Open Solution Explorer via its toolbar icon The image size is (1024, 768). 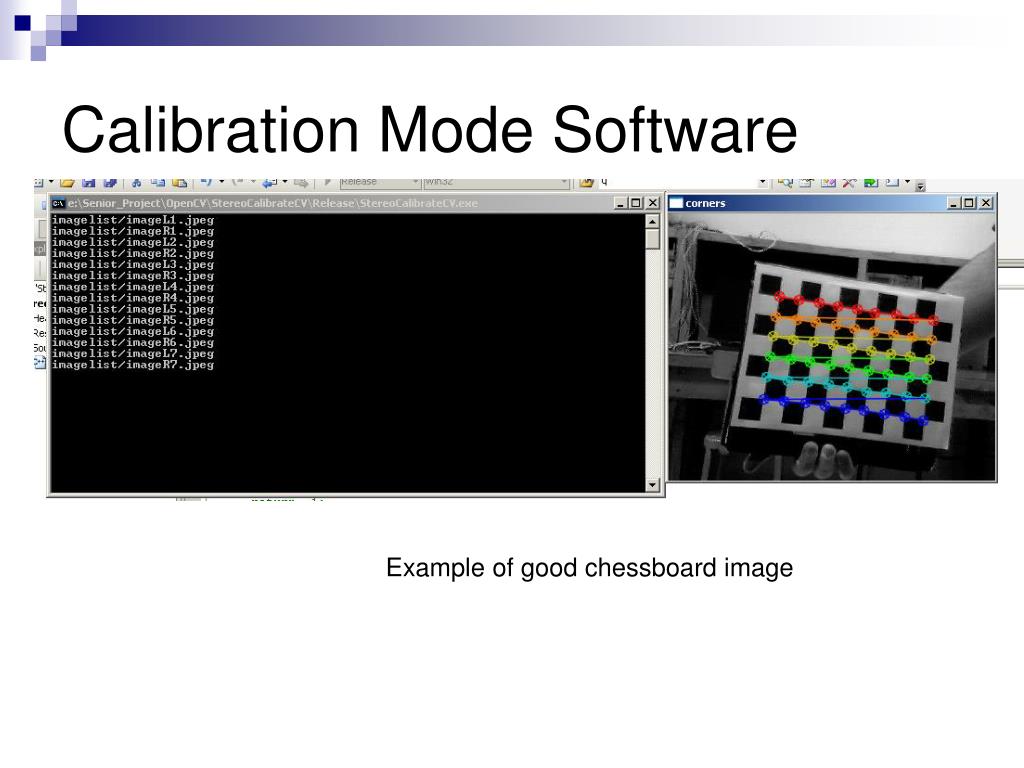point(785,182)
